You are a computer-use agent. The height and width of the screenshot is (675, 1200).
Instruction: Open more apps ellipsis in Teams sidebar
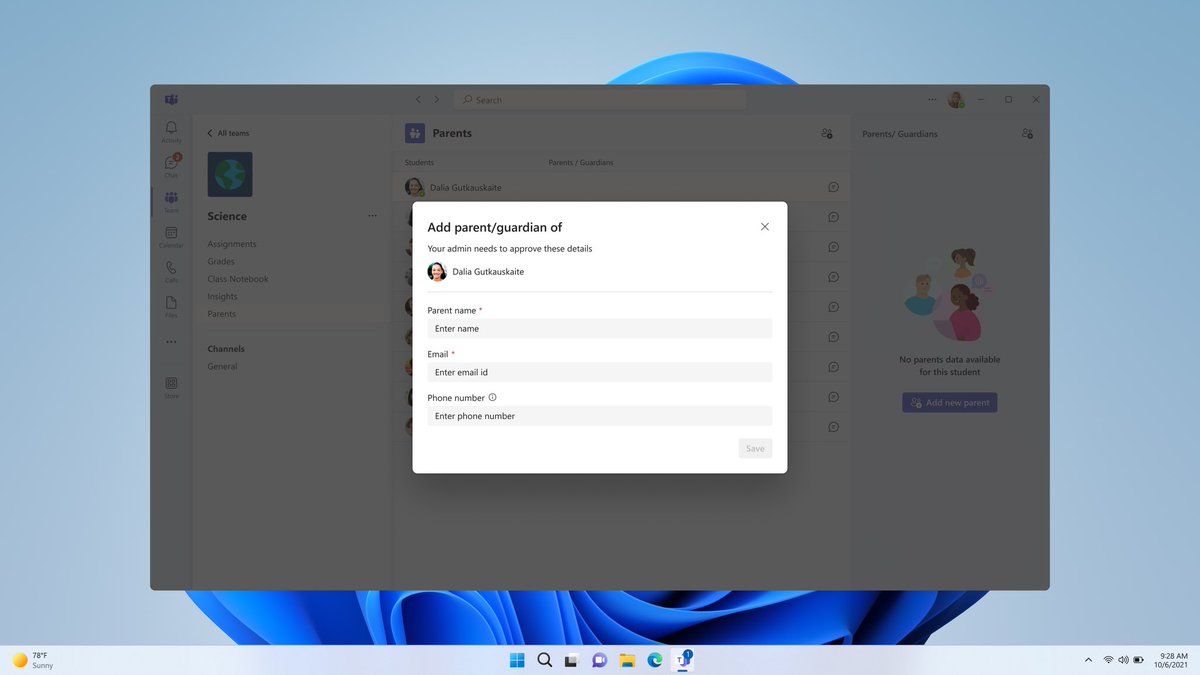(171, 341)
